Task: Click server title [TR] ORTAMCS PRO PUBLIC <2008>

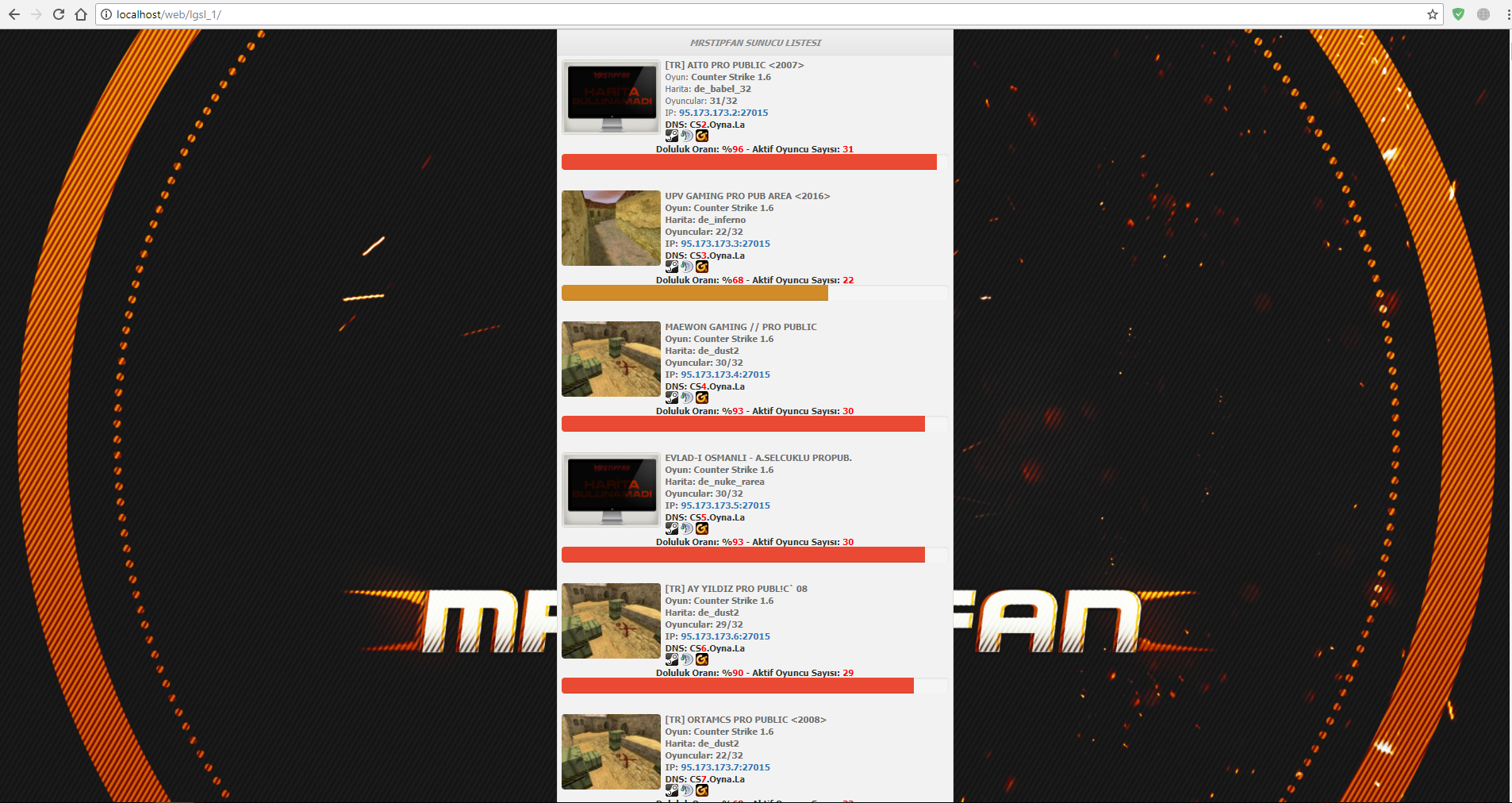Action: click(x=746, y=720)
